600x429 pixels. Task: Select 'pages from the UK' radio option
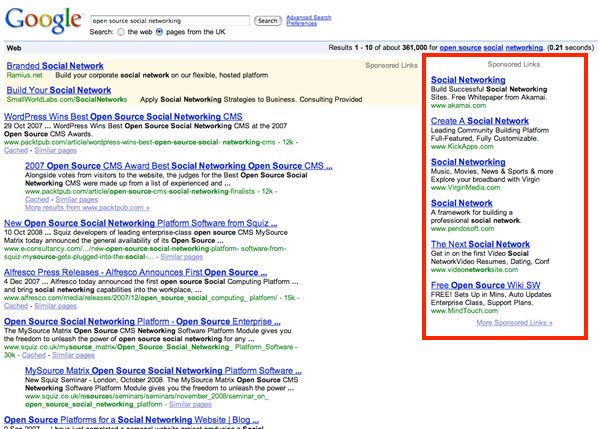(x=160, y=32)
